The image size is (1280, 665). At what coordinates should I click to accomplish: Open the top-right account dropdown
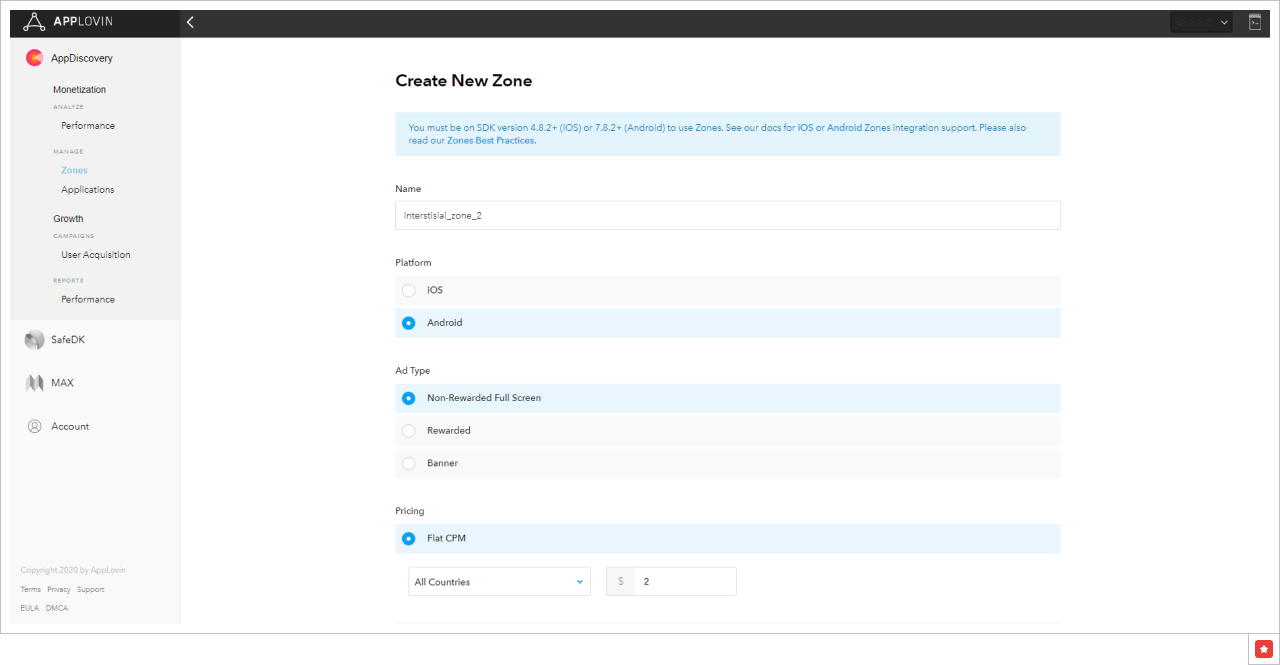click(1201, 22)
